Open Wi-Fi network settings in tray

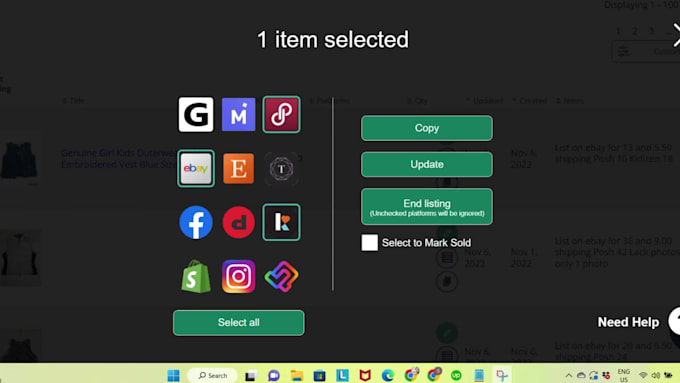[x=643, y=376]
